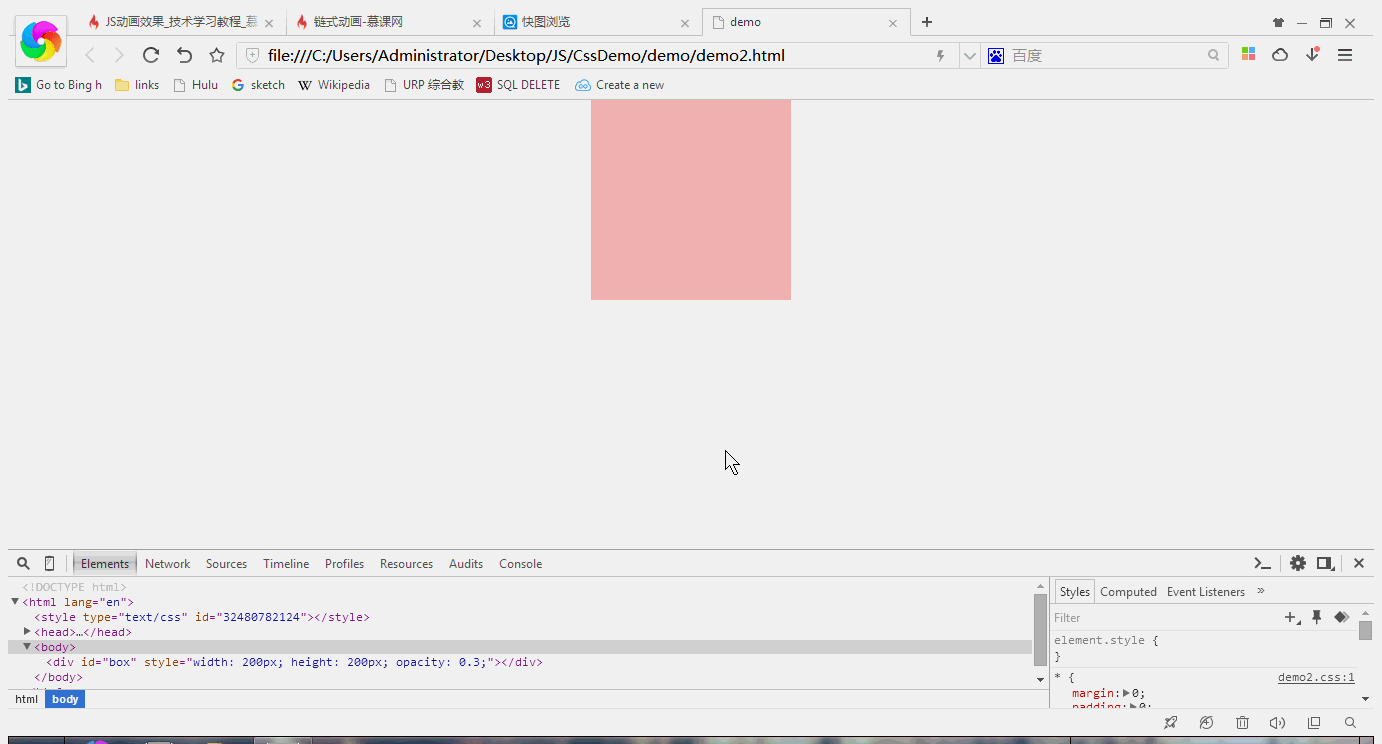Image resolution: width=1382 pixels, height=744 pixels.
Task: Click the lightning speed mode icon
Action: pyautogui.click(x=940, y=56)
